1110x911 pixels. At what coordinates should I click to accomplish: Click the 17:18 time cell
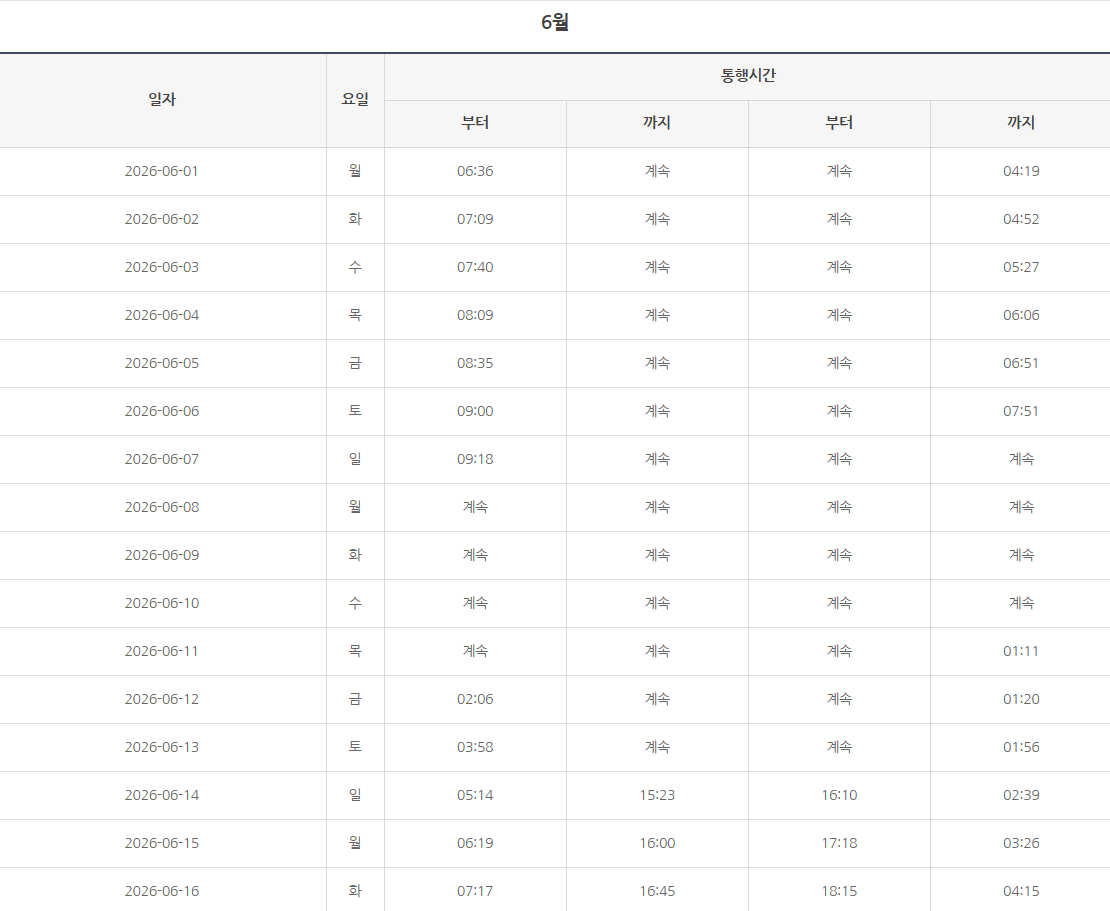pos(839,843)
